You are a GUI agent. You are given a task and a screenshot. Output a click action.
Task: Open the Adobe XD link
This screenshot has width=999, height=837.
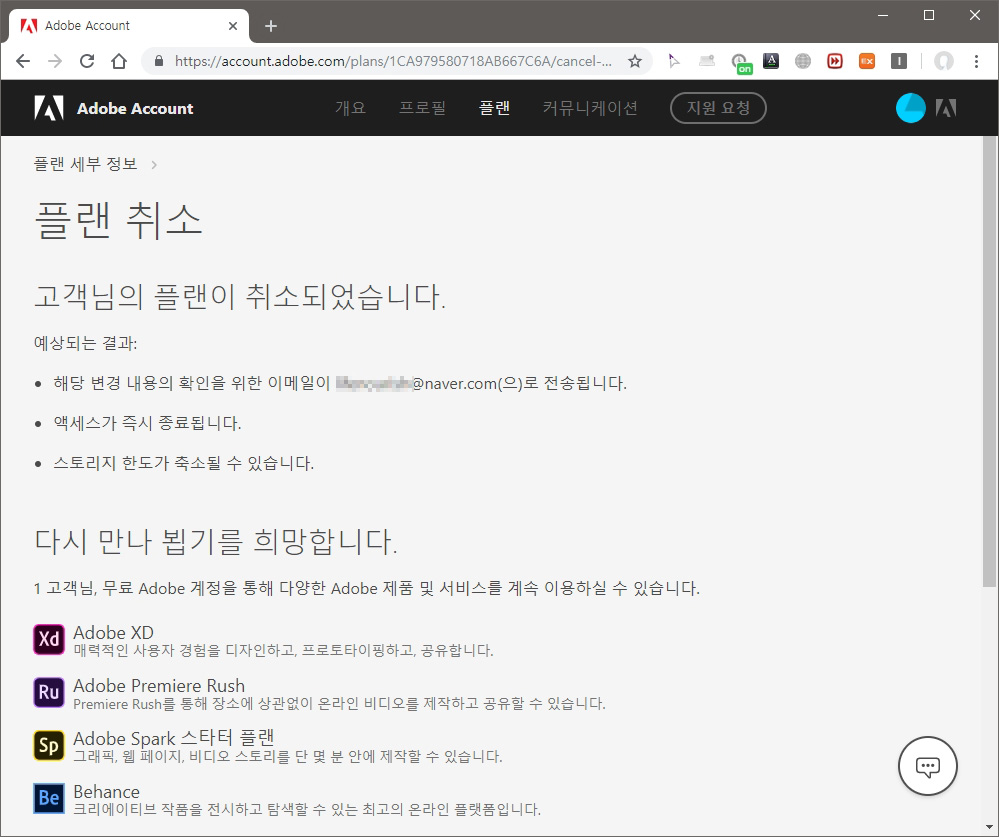click(113, 633)
